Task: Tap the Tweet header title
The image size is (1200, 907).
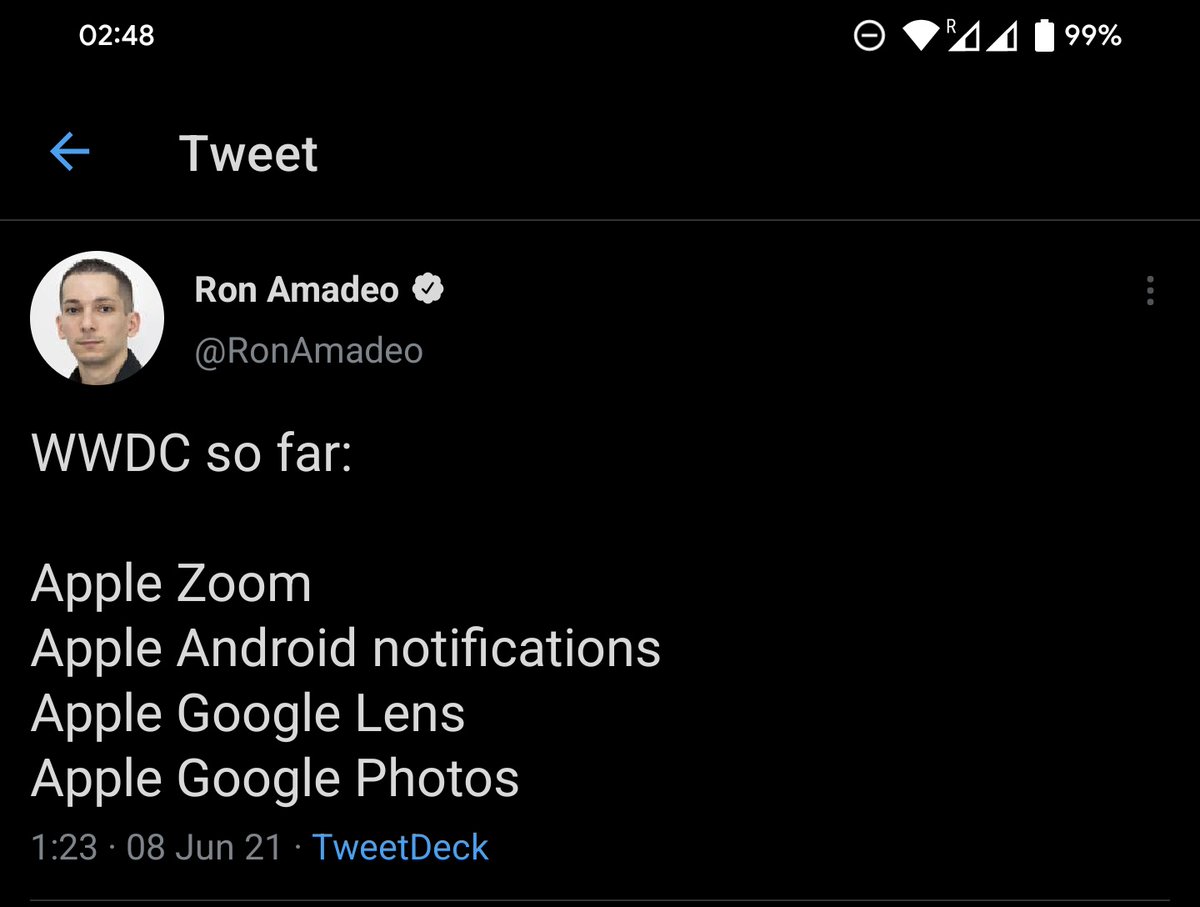Action: pos(249,154)
